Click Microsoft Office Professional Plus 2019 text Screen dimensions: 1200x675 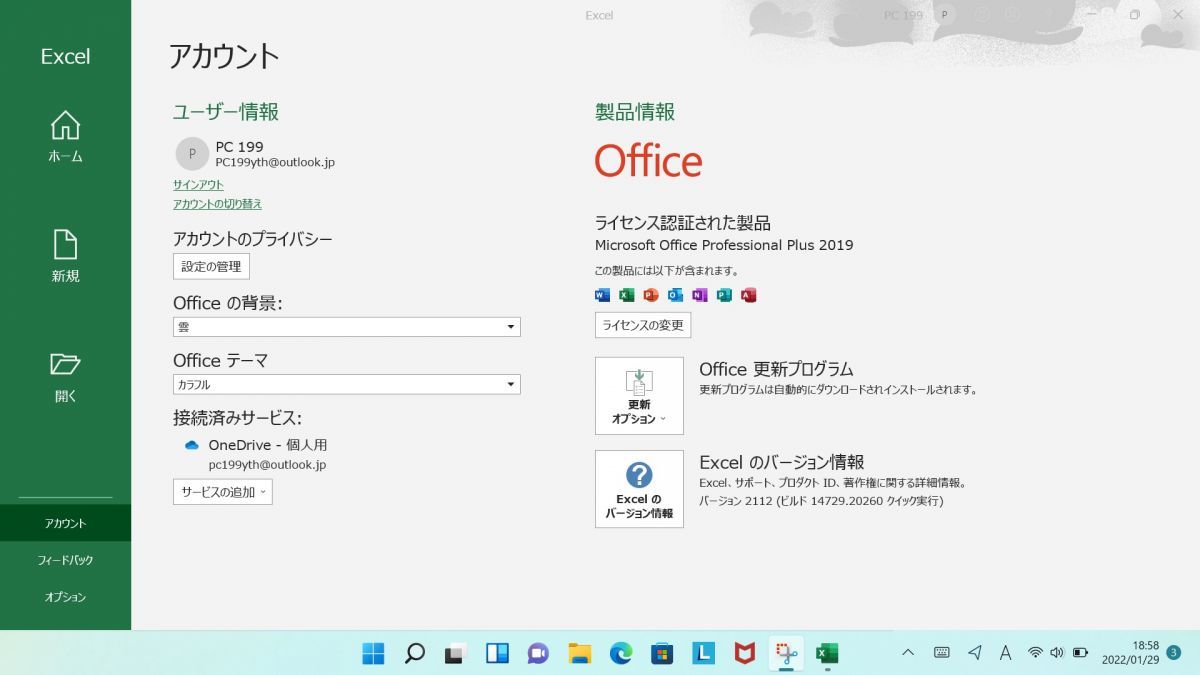tap(724, 245)
